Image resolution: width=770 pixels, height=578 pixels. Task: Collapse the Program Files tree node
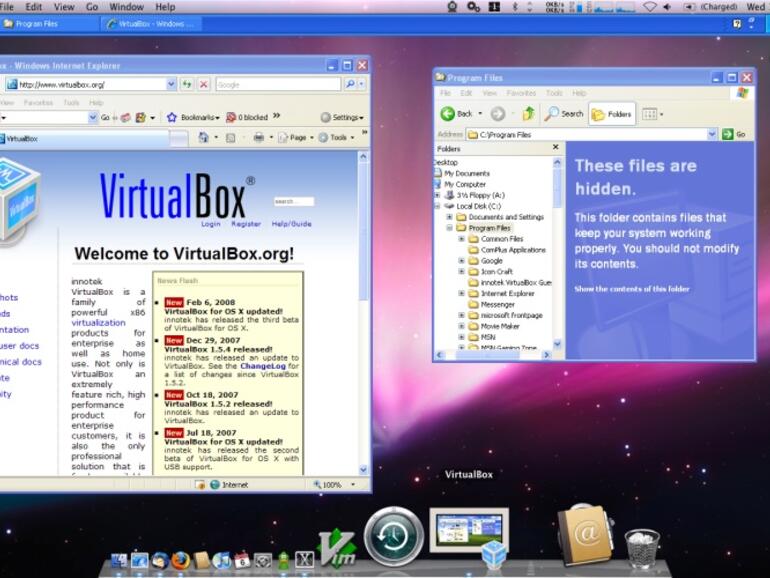click(449, 228)
